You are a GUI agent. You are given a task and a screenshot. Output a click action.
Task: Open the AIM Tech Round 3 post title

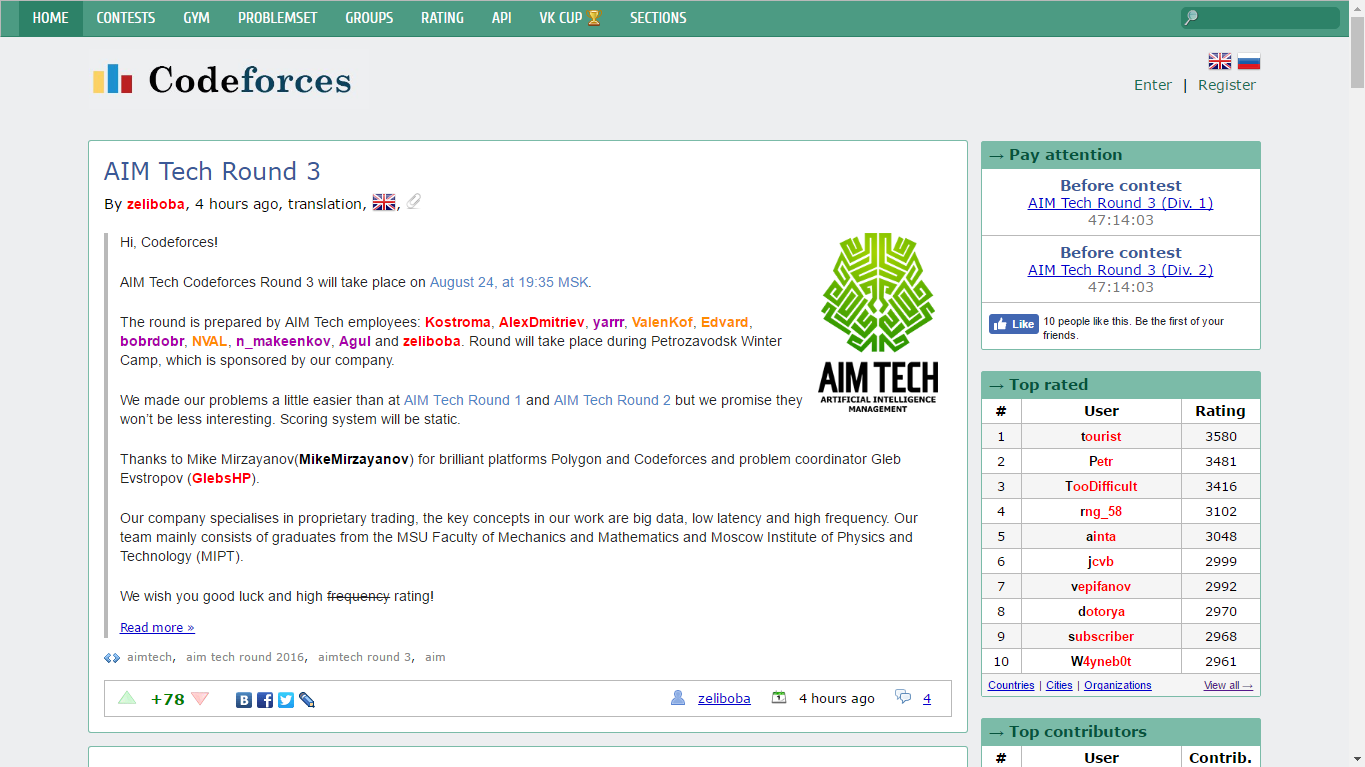pyautogui.click(x=212, y=171)
